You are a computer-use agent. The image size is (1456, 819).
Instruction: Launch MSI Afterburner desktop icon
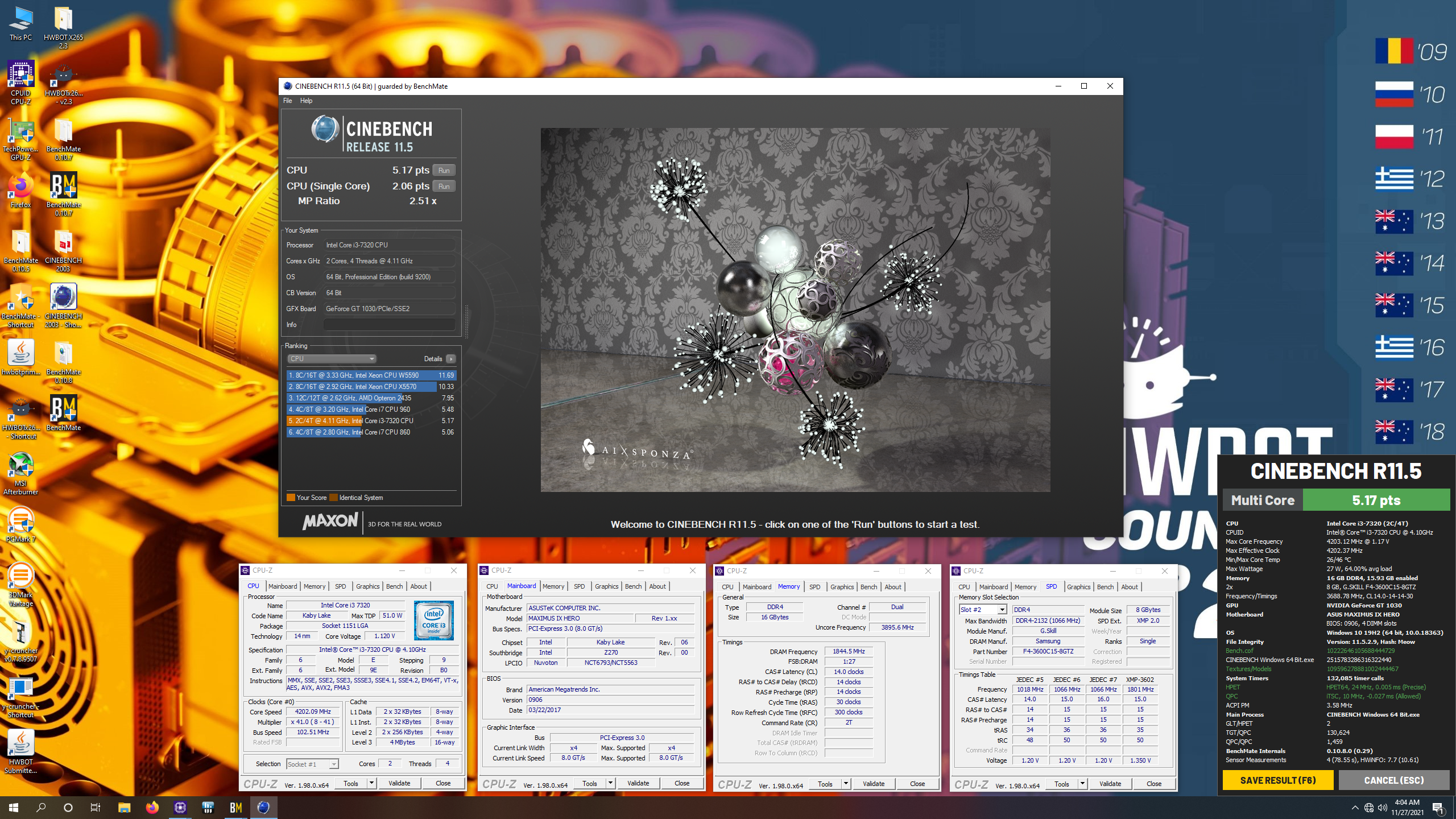tap(21, 474)
